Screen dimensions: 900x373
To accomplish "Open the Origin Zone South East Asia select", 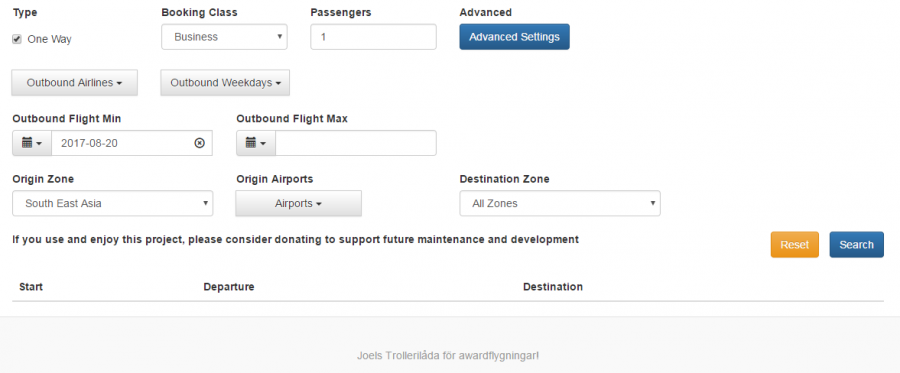I will 112,203.
